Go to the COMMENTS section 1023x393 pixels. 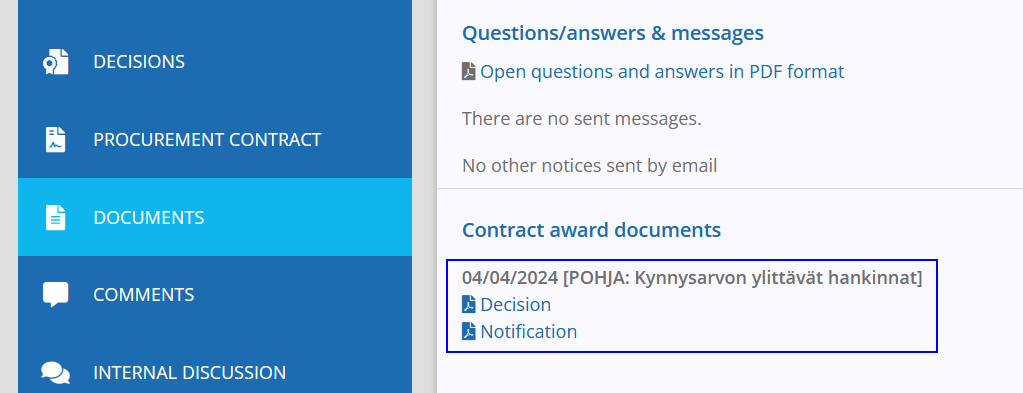(215, 294)
